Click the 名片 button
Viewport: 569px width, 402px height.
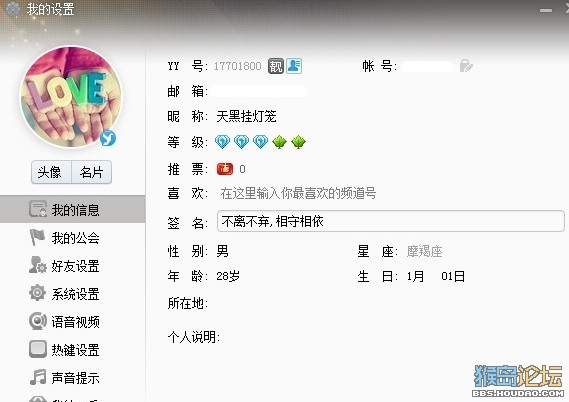pos(91,172)
